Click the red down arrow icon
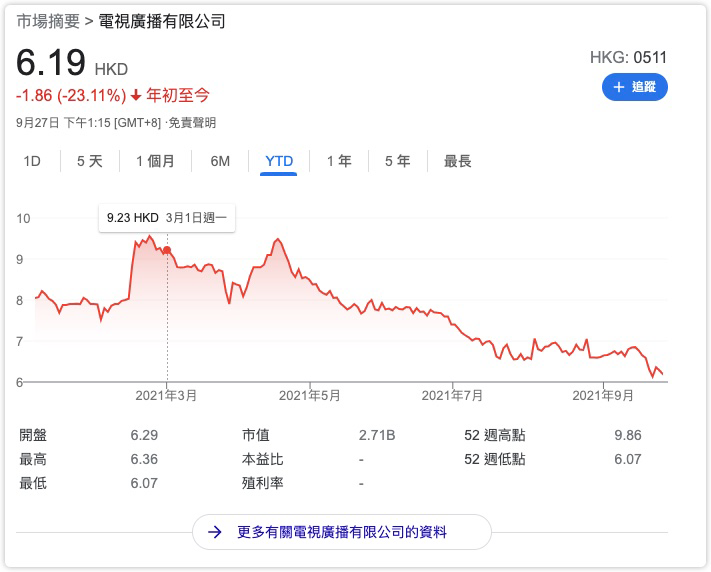This screenshot has width=711, height=572. (x=136, y=95)
